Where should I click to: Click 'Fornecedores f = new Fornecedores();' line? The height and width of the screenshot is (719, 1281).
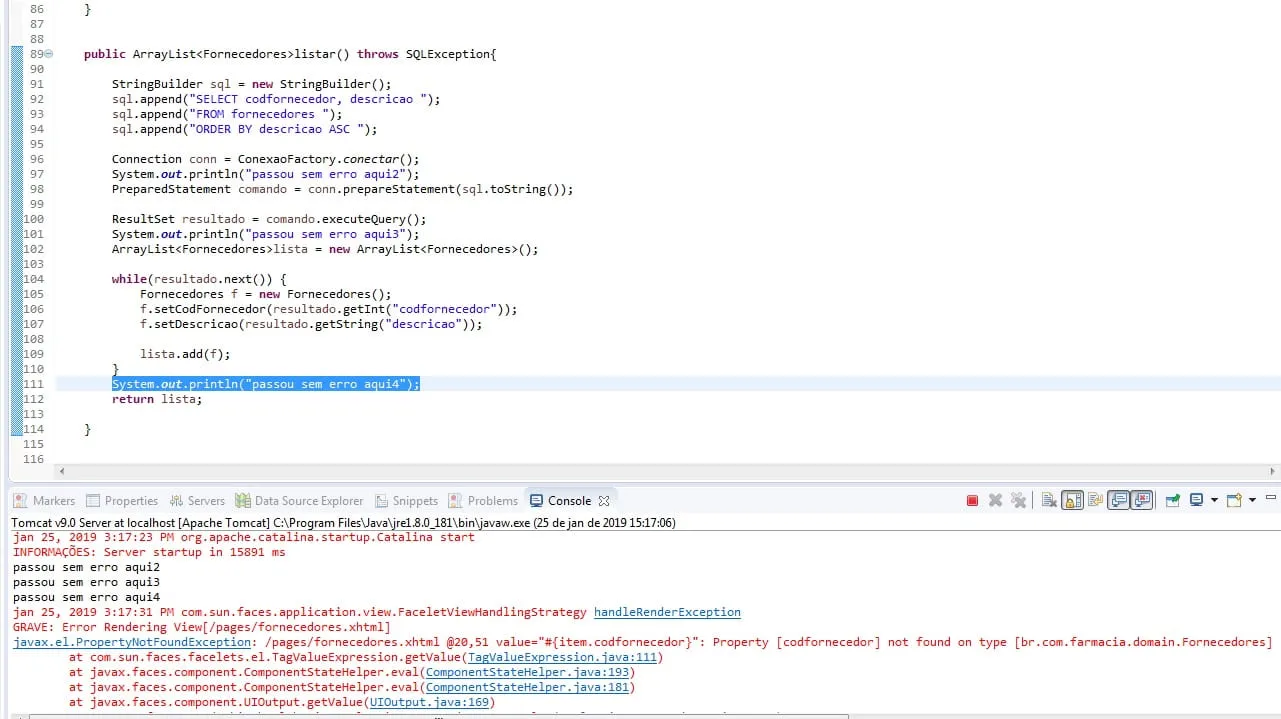coord(266,294)
